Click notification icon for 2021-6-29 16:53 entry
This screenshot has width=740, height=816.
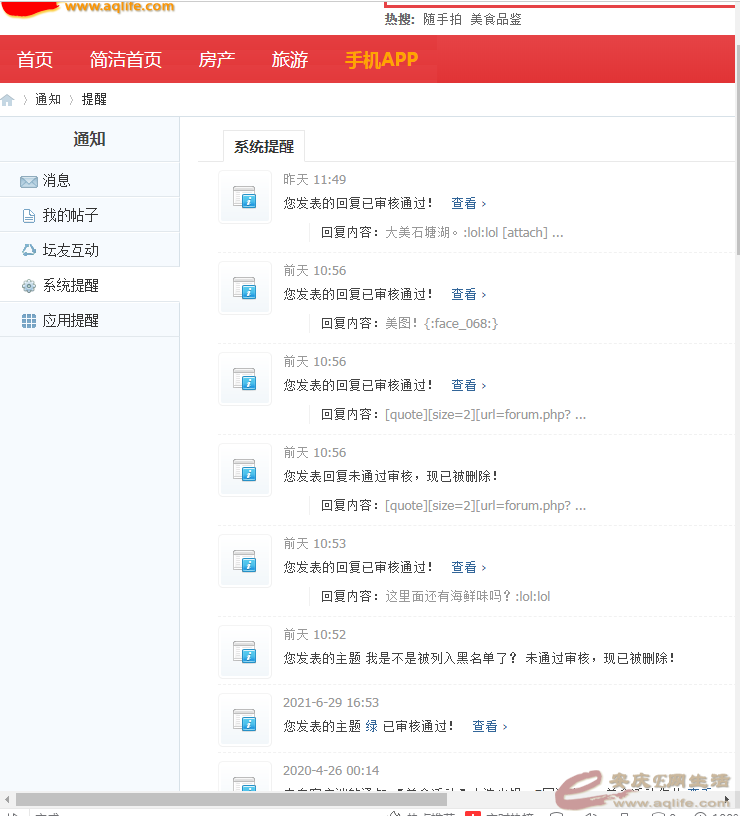coord(245,720)
